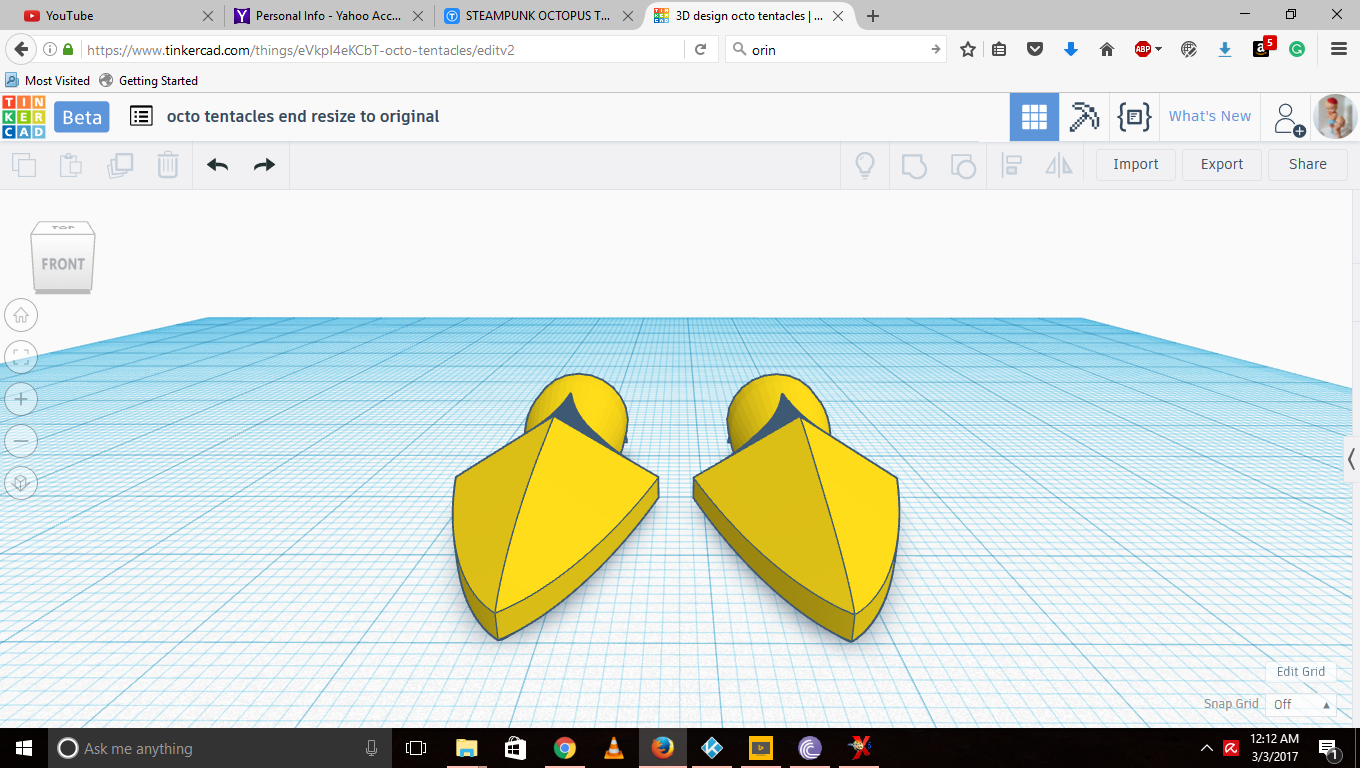Open Most Visited bookmarks folder
1360x768 pixels.
(47, 80)
